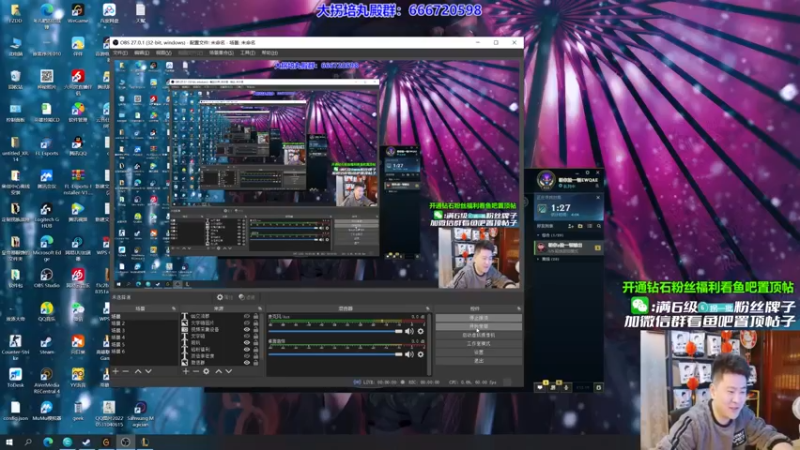
Task: Click the 开始录制 start recording button
Action: pyautogui.click(x=478, y=327)
